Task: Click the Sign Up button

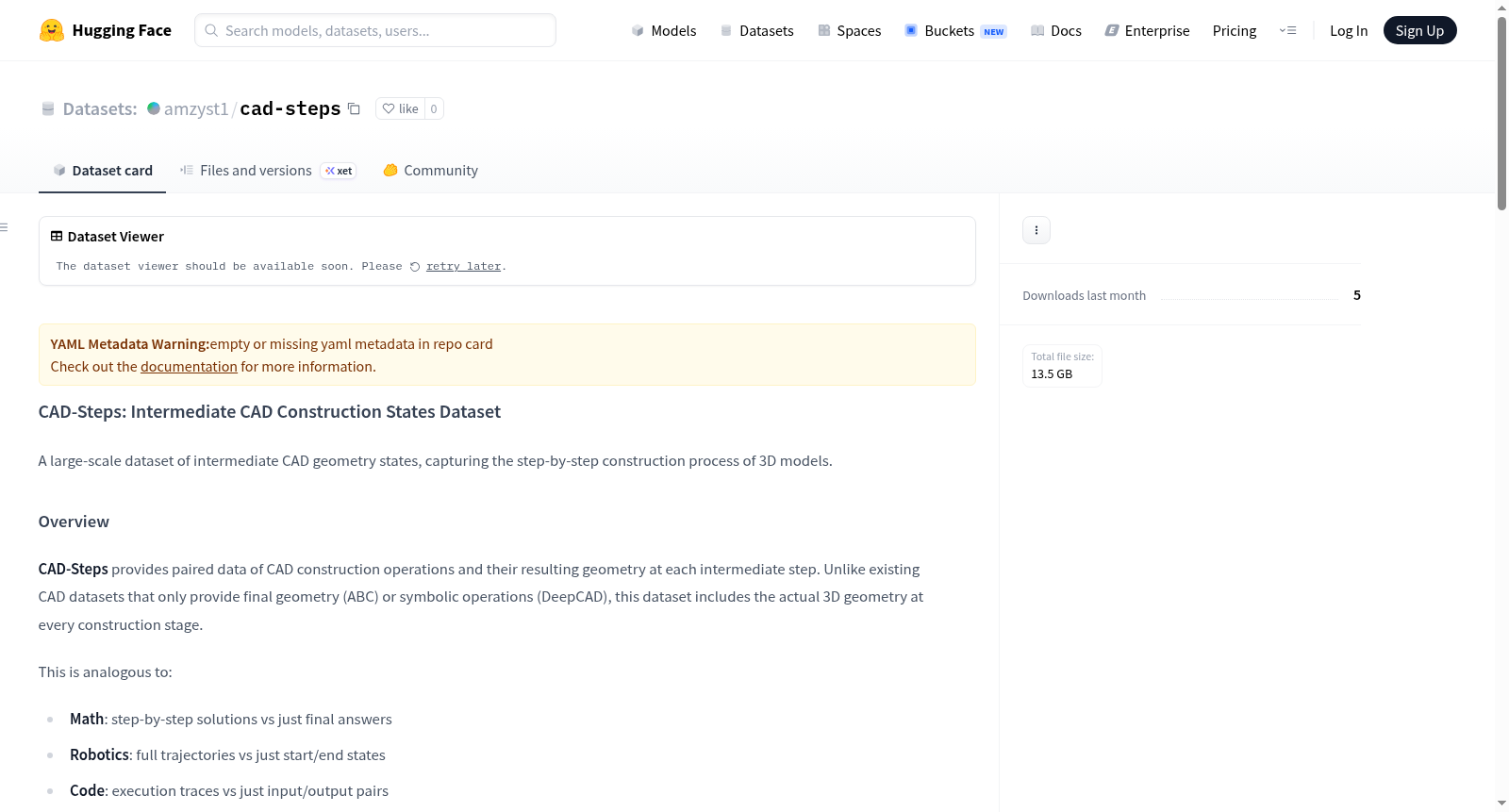Action: coord(1419,30)
